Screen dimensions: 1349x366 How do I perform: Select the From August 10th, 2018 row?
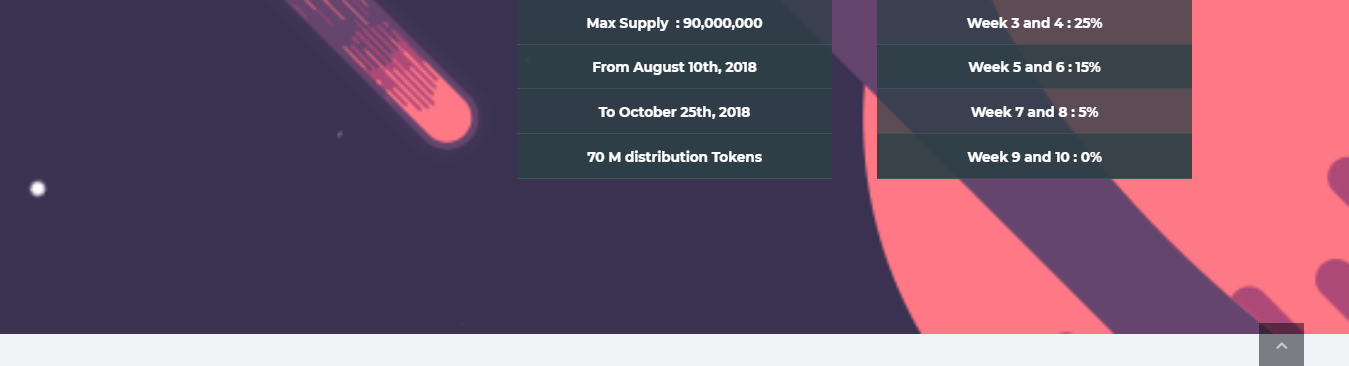(675, 67)
